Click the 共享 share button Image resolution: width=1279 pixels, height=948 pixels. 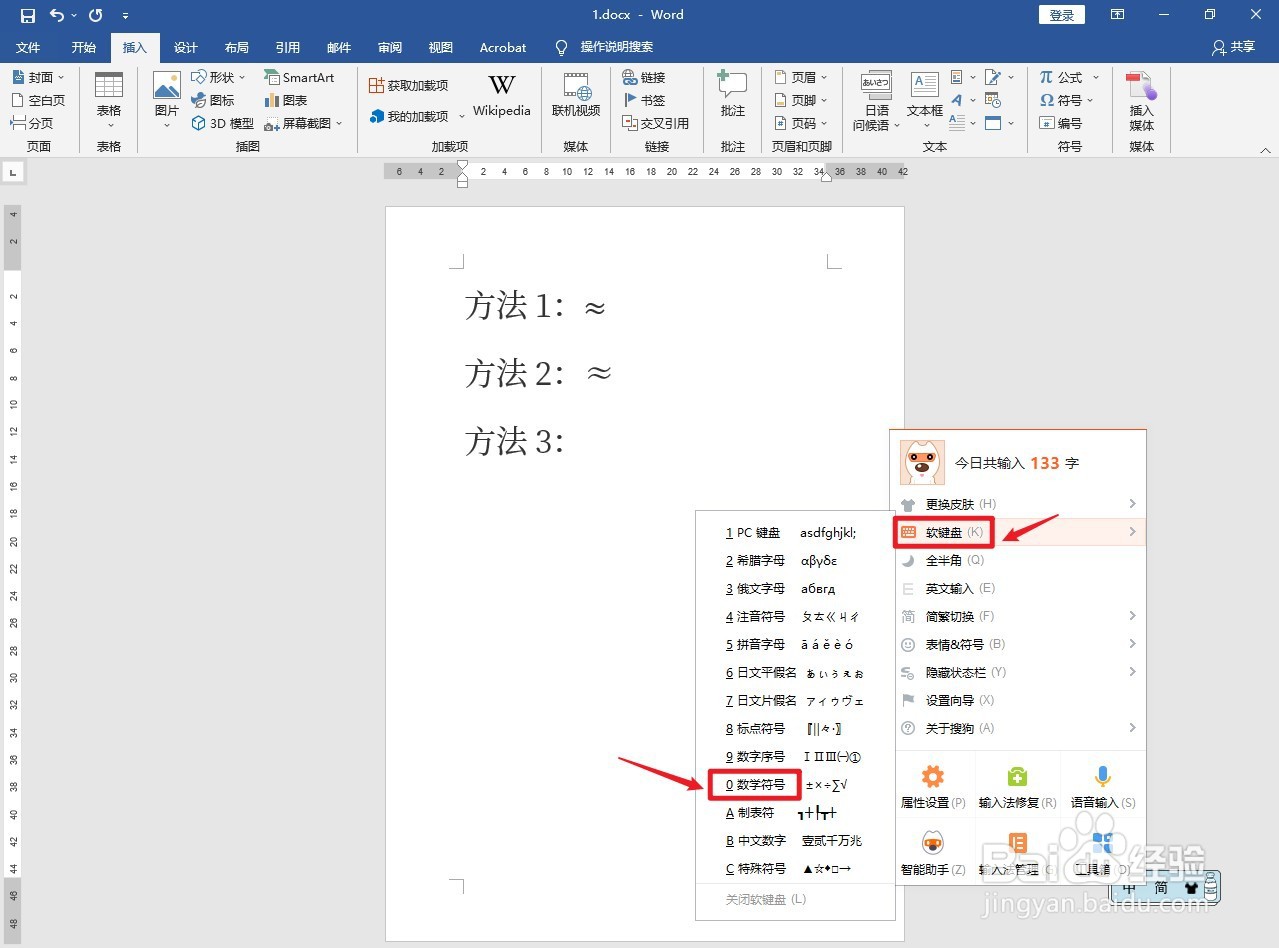tap(1233, 47)
